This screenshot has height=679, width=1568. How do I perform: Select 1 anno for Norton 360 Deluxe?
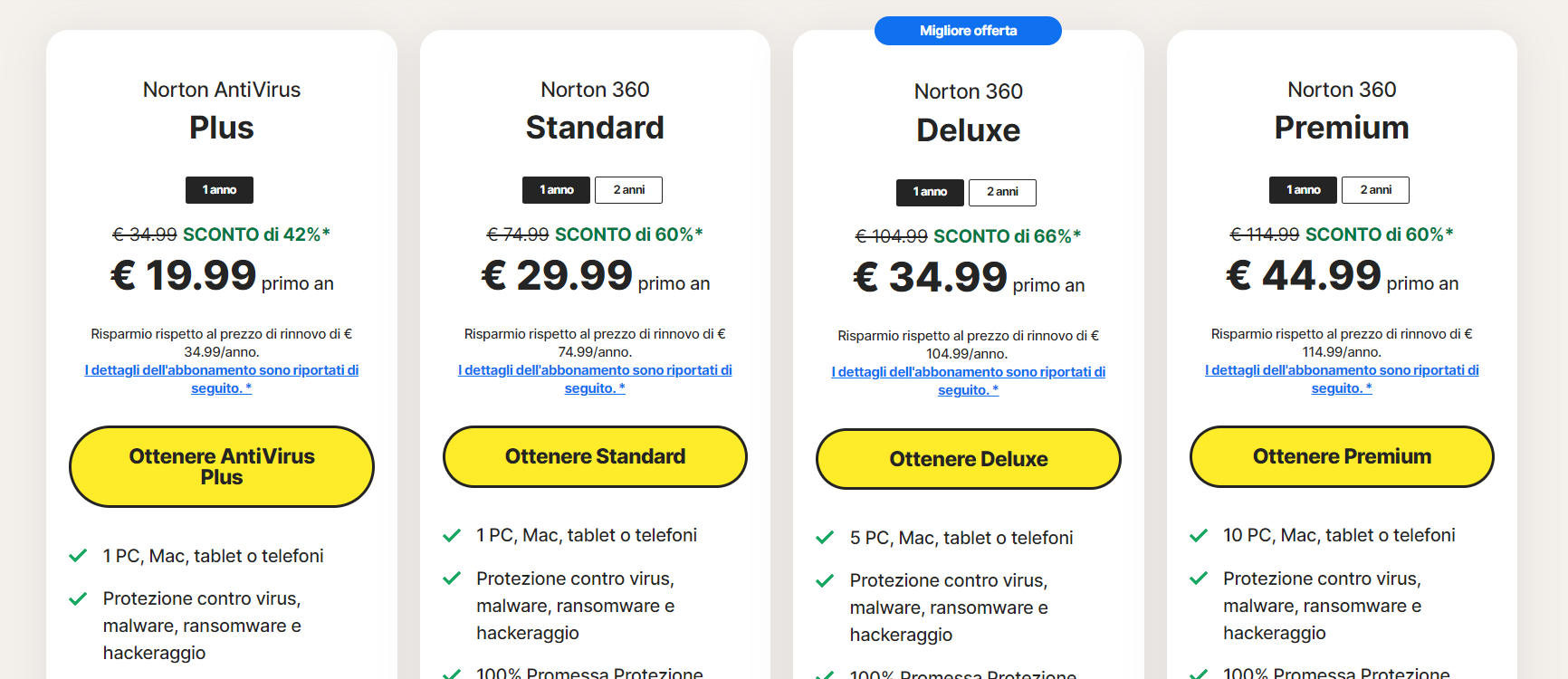coord(930,192)
